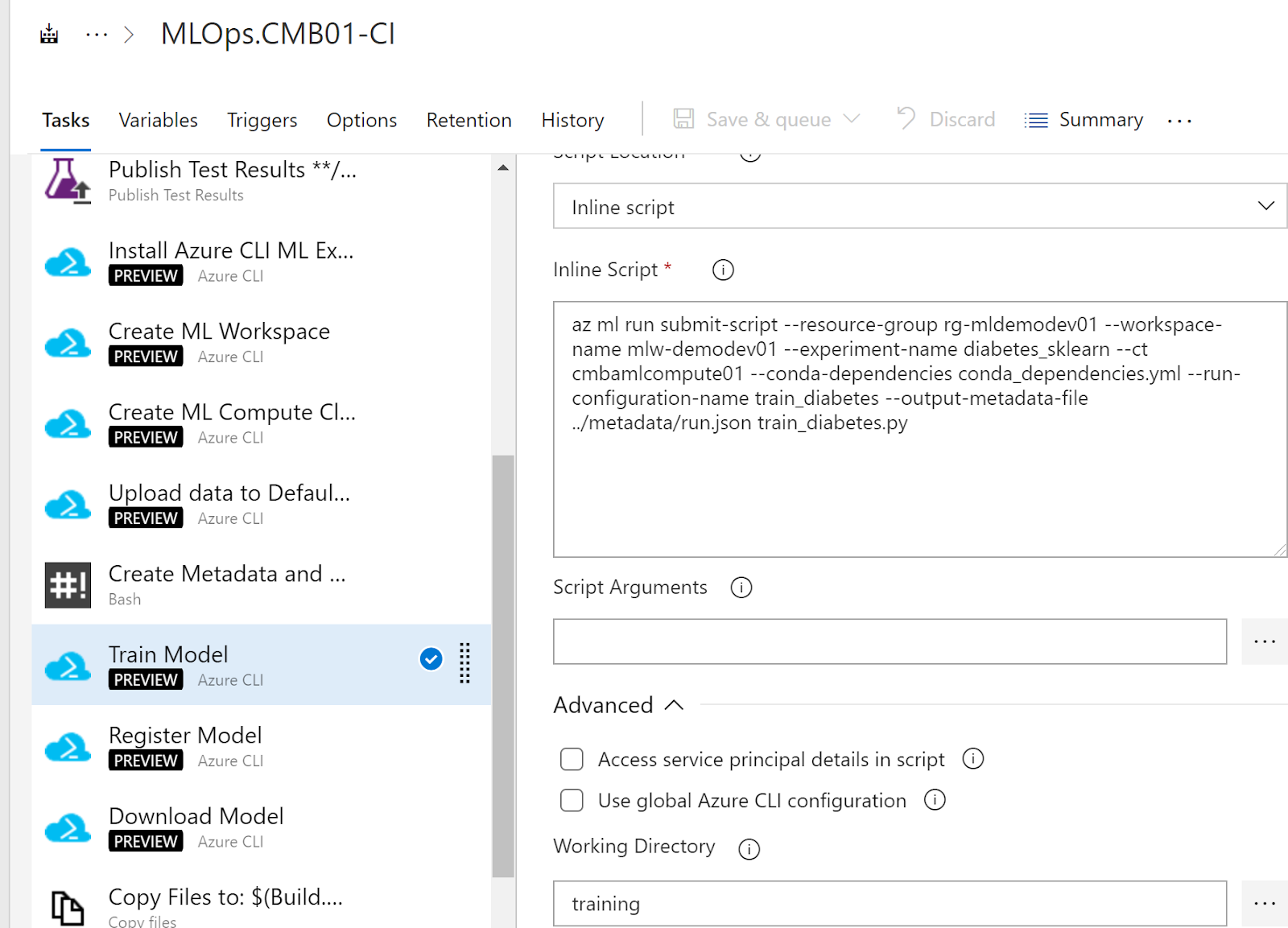1288x928 pixels.
Task: Open the info tooltip beside Working Directory
Action: [x=749, y=848]
